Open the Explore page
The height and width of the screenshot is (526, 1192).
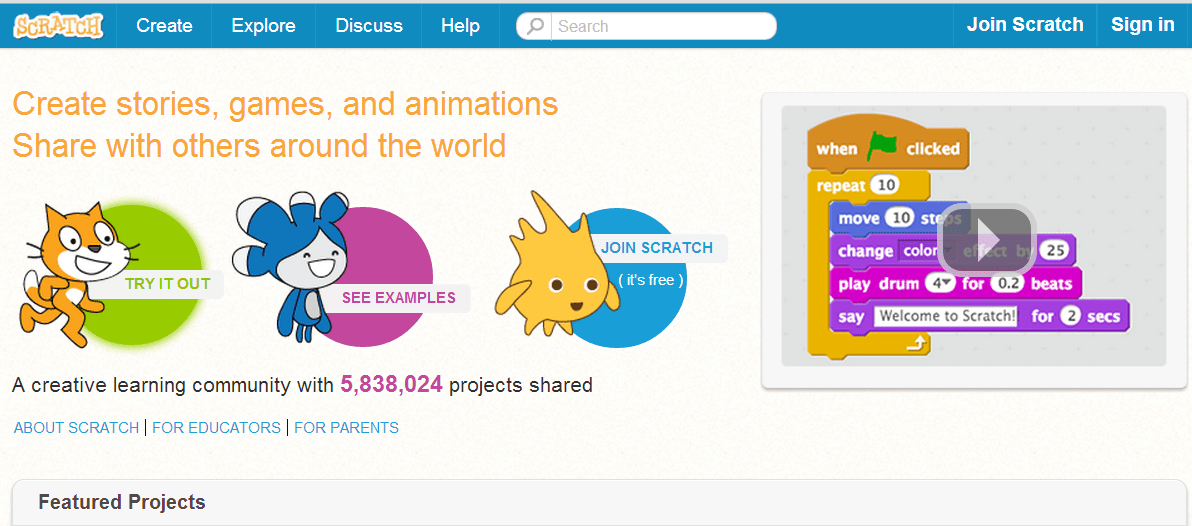tap(264, 26)
